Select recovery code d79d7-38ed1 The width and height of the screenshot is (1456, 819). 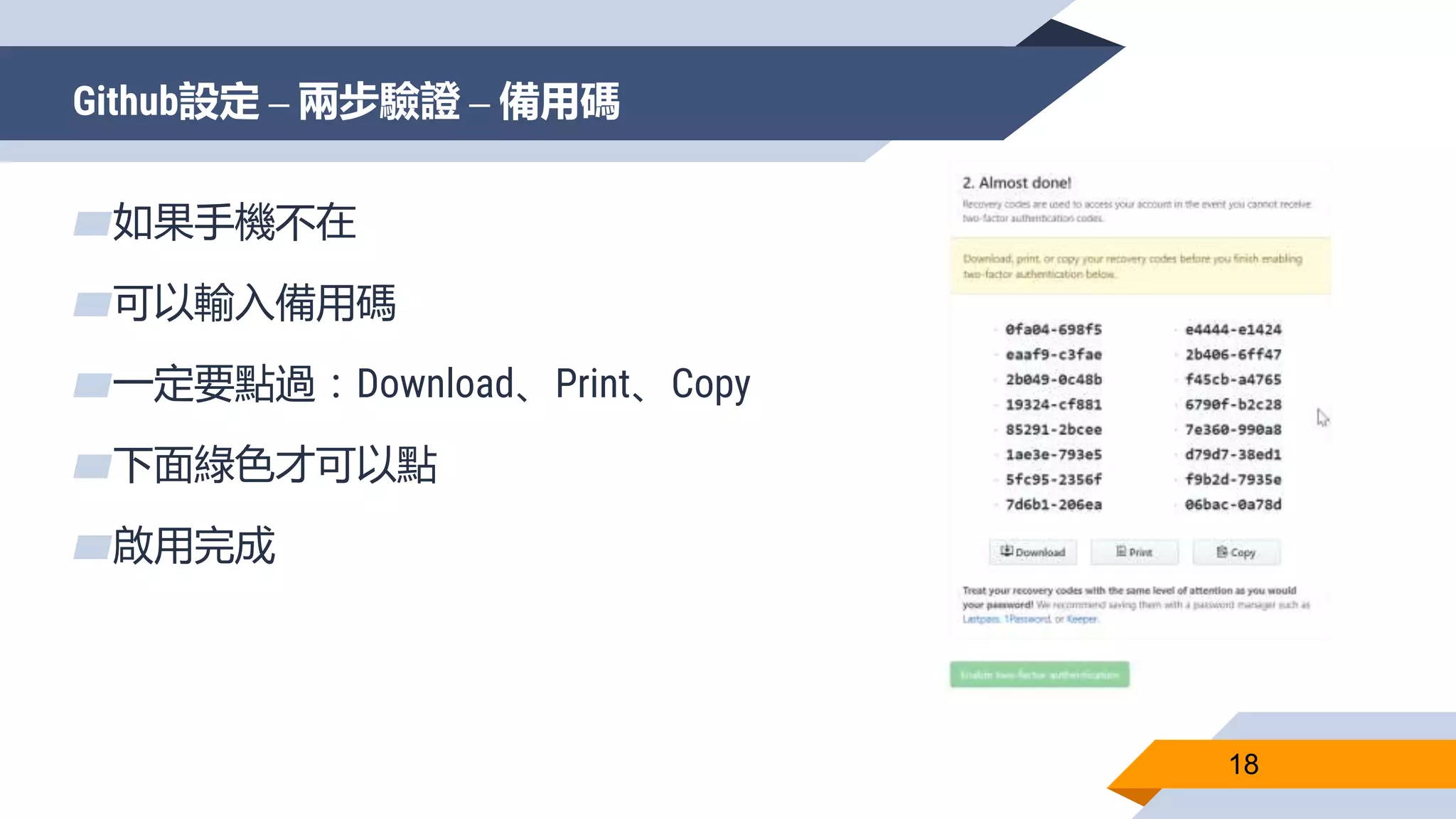(x=1233, y=454)
